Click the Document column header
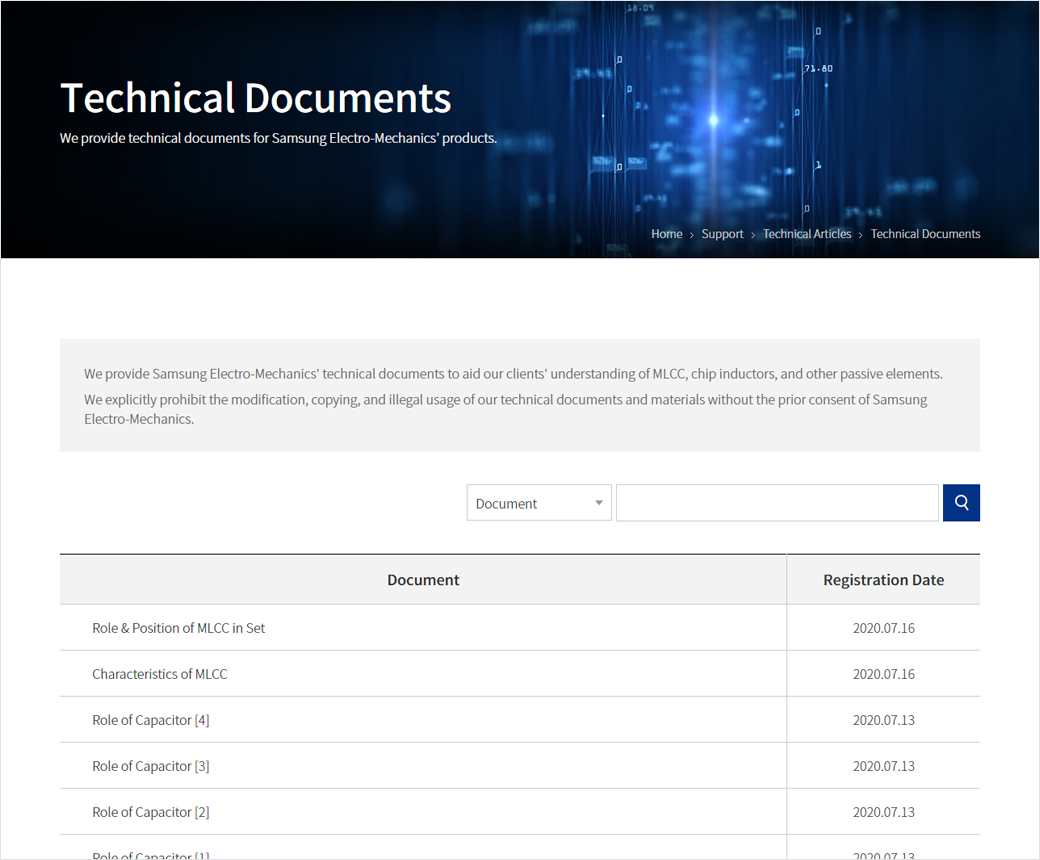 (x=423, y=580)
